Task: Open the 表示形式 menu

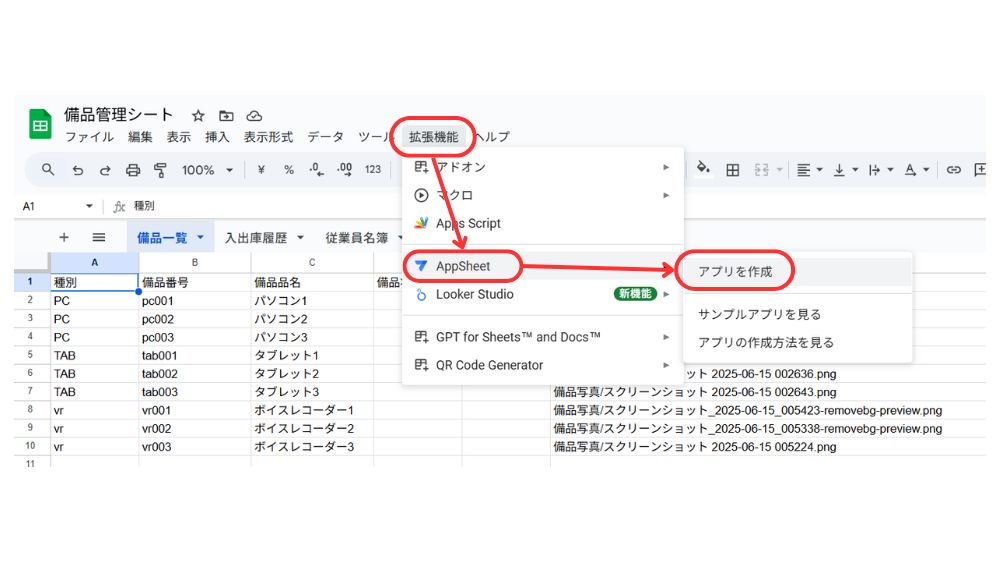Action: click(x=268, y=137)
